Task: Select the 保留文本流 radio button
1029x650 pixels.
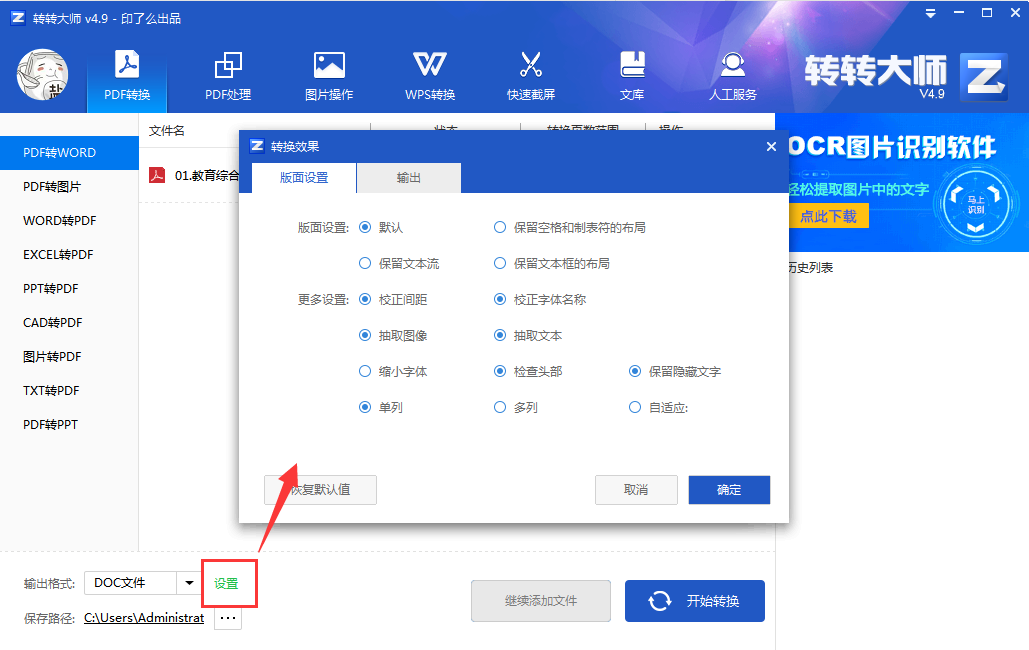Action: 365,263
